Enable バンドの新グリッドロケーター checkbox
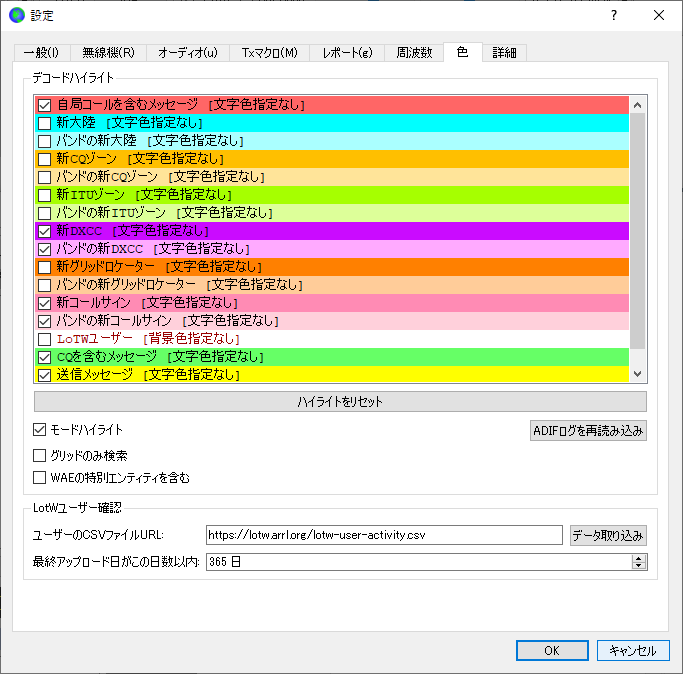Viewport: 683px width, 674px height. tap(44, 285)
